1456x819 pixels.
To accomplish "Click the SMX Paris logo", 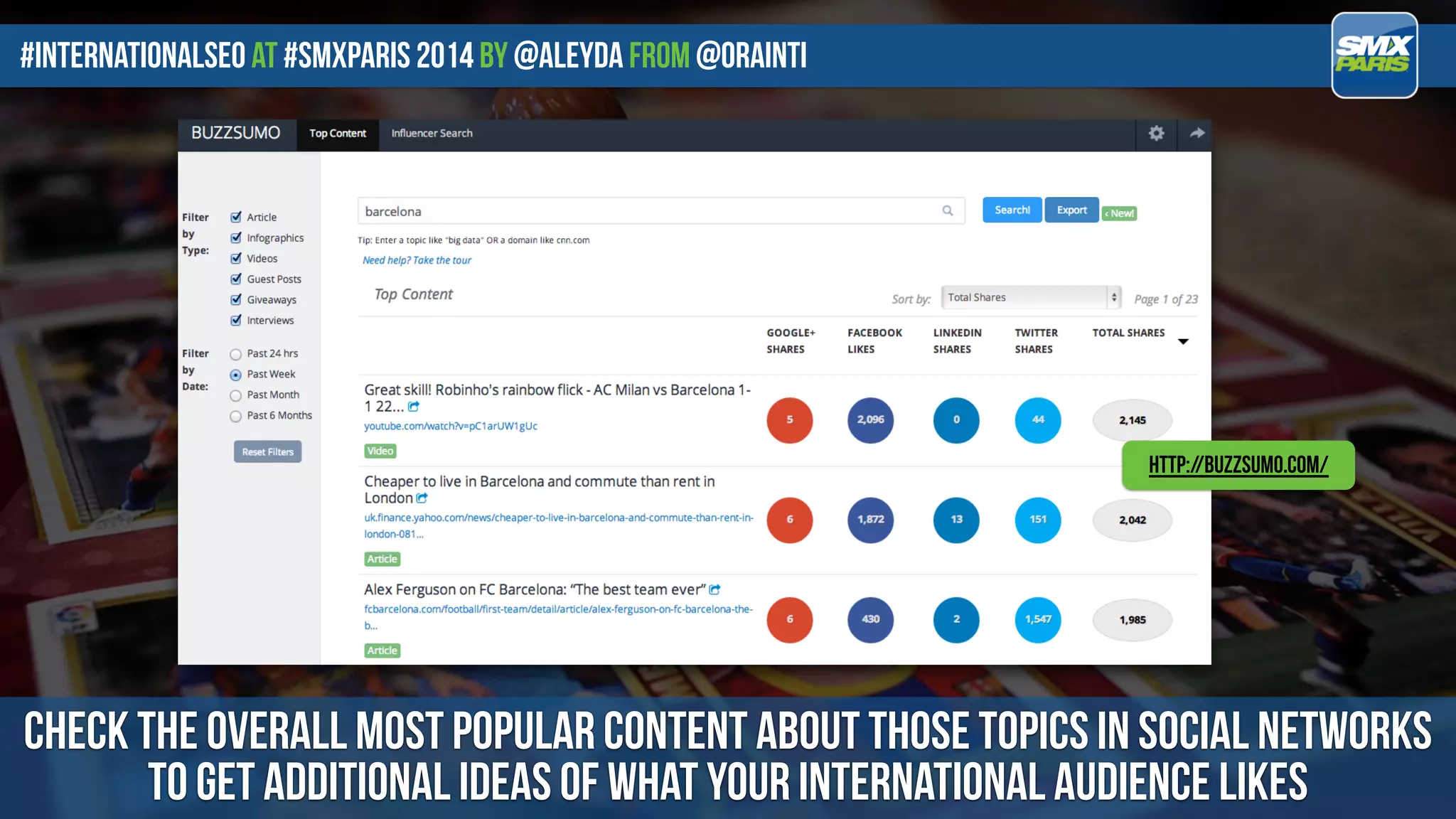I will point(1374,55).
